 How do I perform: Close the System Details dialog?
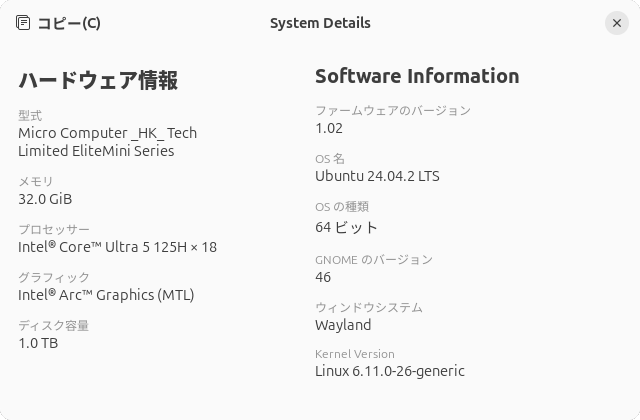(x=617, y=23)
